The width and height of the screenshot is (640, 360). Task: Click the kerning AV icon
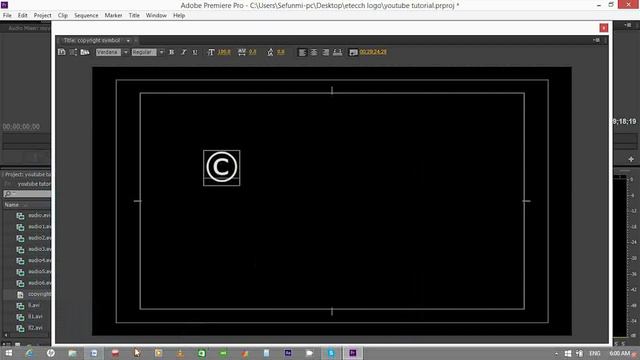pyautogui.click(x=242, y=52)
